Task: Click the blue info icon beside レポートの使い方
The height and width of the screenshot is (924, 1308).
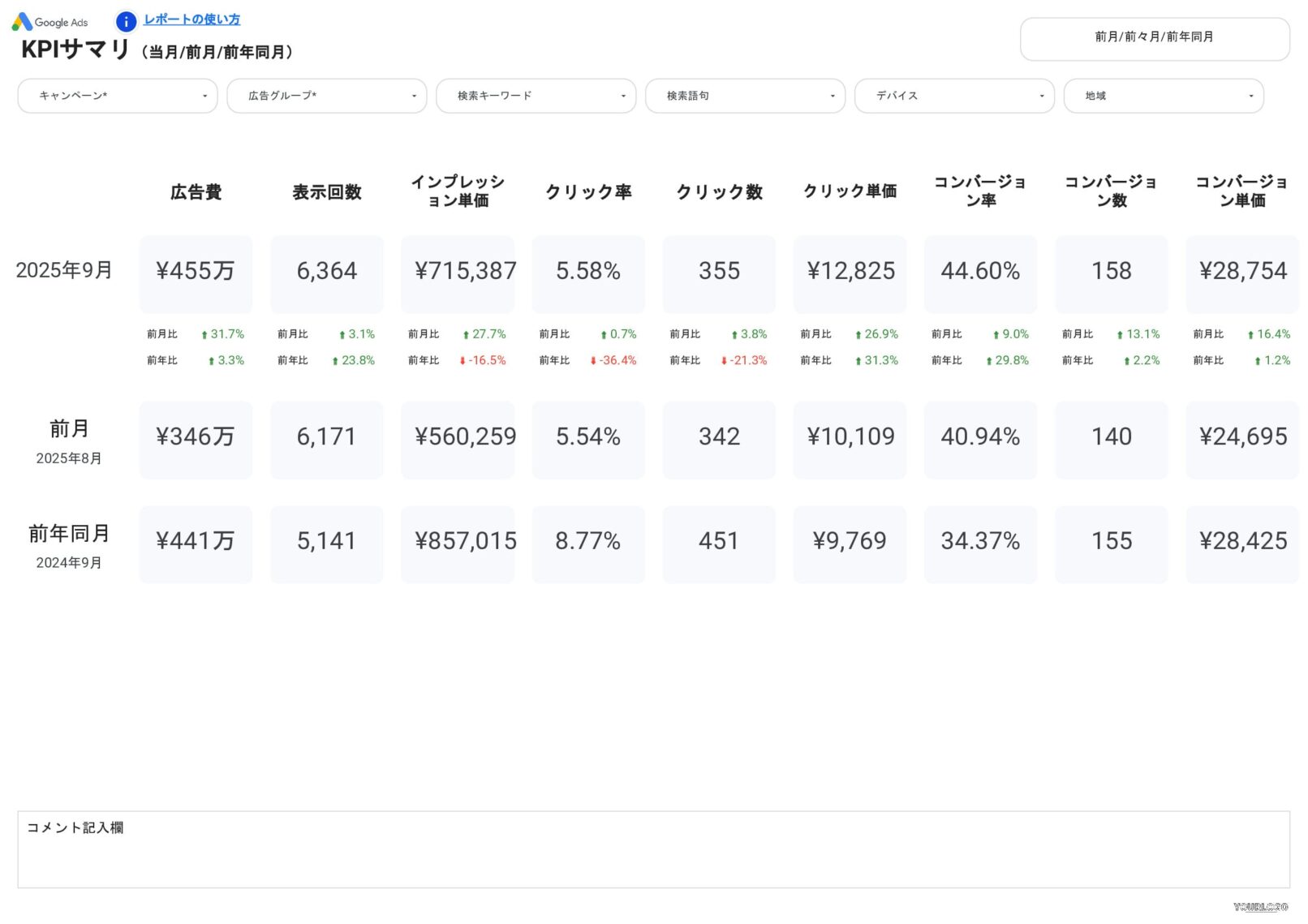Action: point(126,21)
